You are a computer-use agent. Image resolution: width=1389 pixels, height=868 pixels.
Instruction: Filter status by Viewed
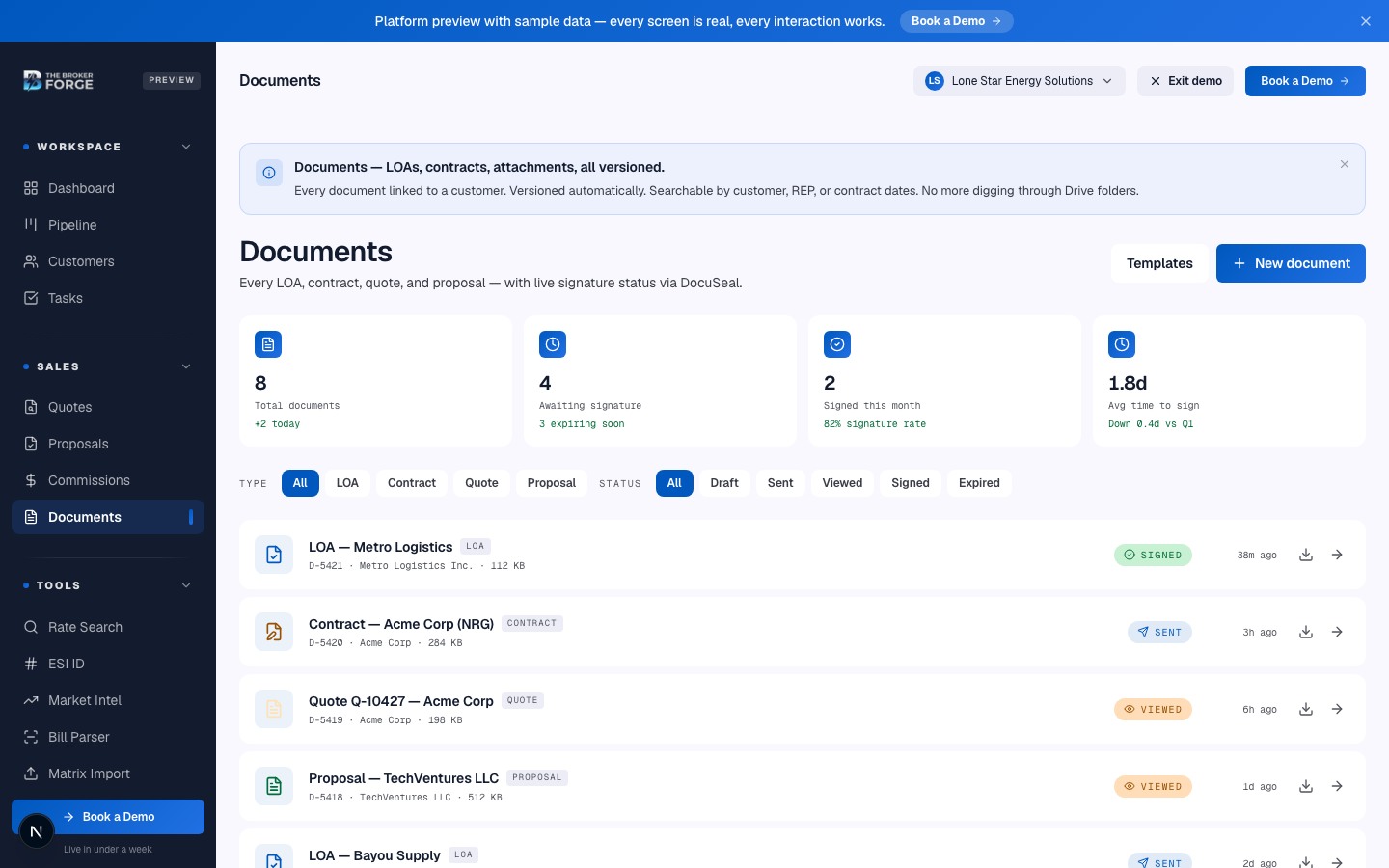842,483
